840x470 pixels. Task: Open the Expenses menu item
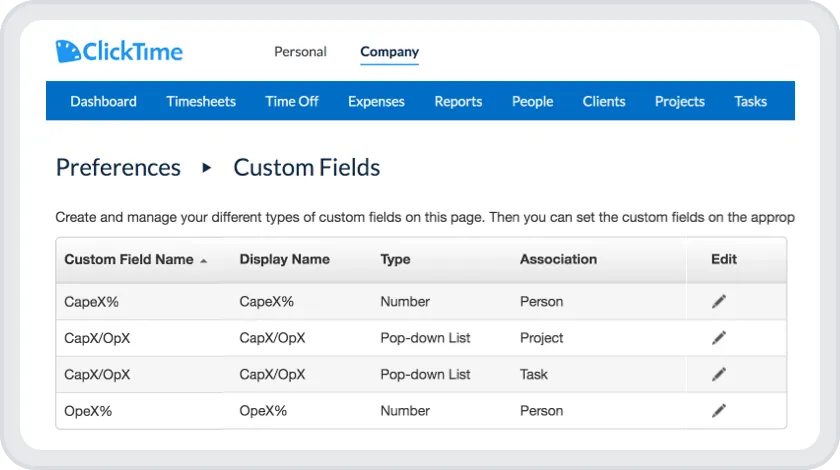[x=376, y=101]
